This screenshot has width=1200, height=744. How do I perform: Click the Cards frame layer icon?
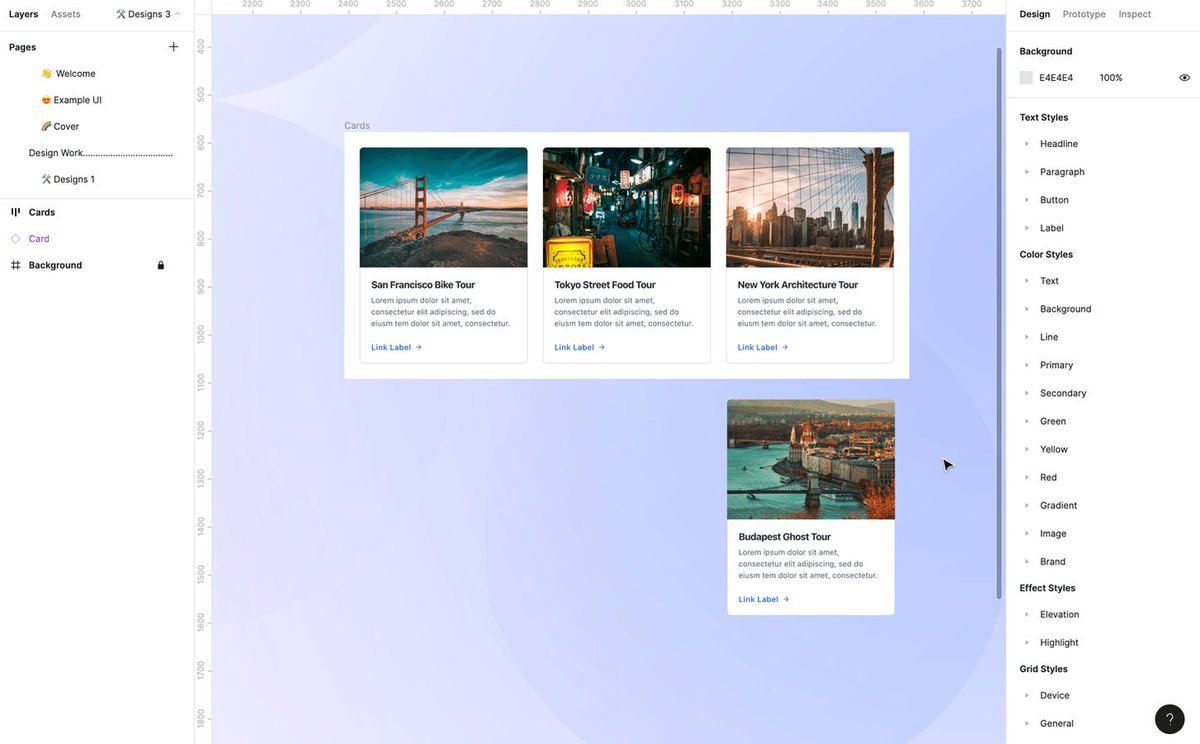[15, 212]
